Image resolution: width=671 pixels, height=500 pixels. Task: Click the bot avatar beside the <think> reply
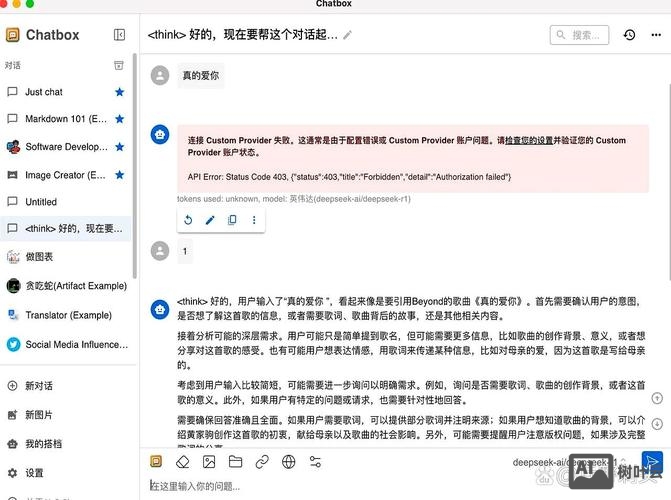coord(160,309)
